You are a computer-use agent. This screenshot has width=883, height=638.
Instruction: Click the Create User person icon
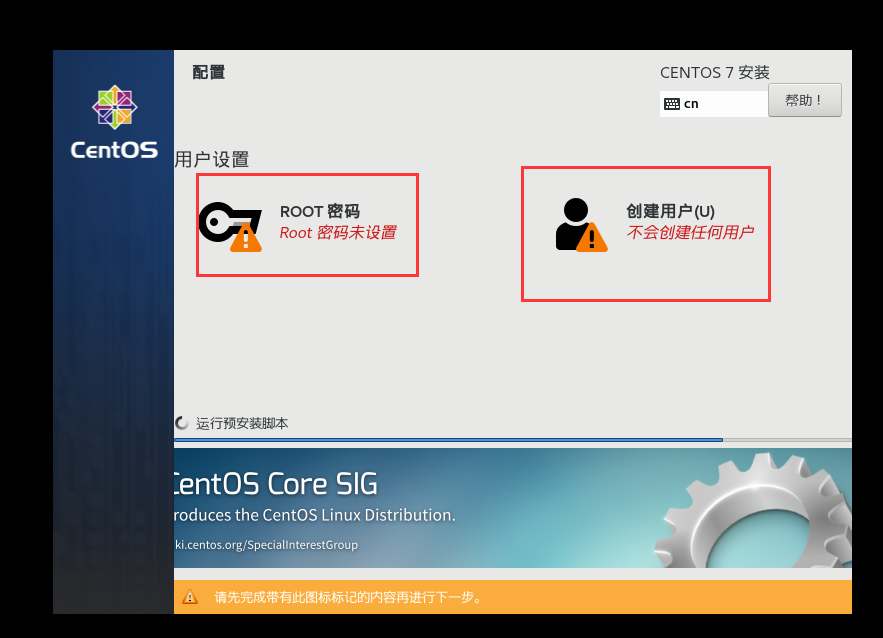pyautogui.click(x=581, y=225)
